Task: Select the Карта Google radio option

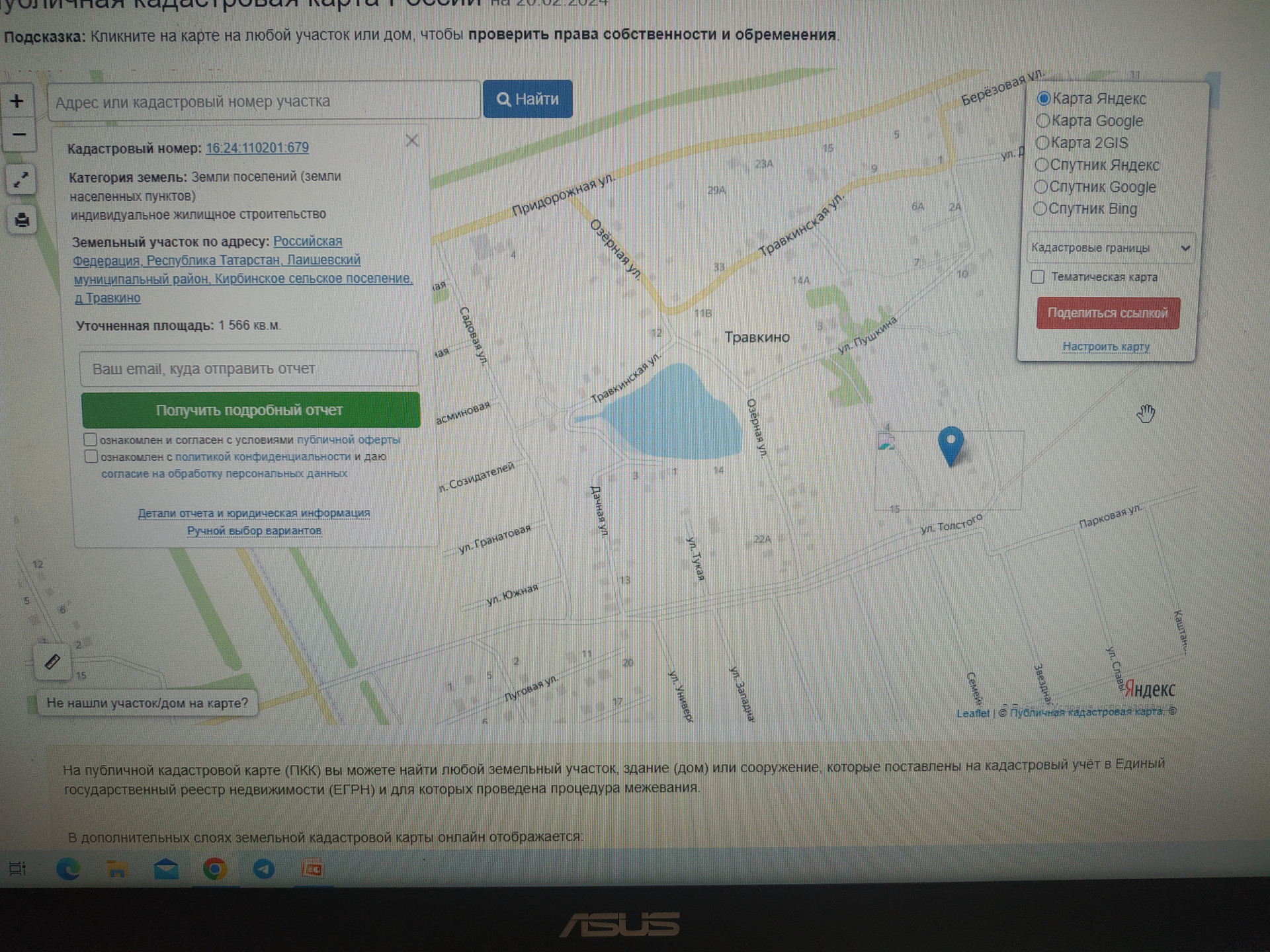Action: pos(1043,121)
